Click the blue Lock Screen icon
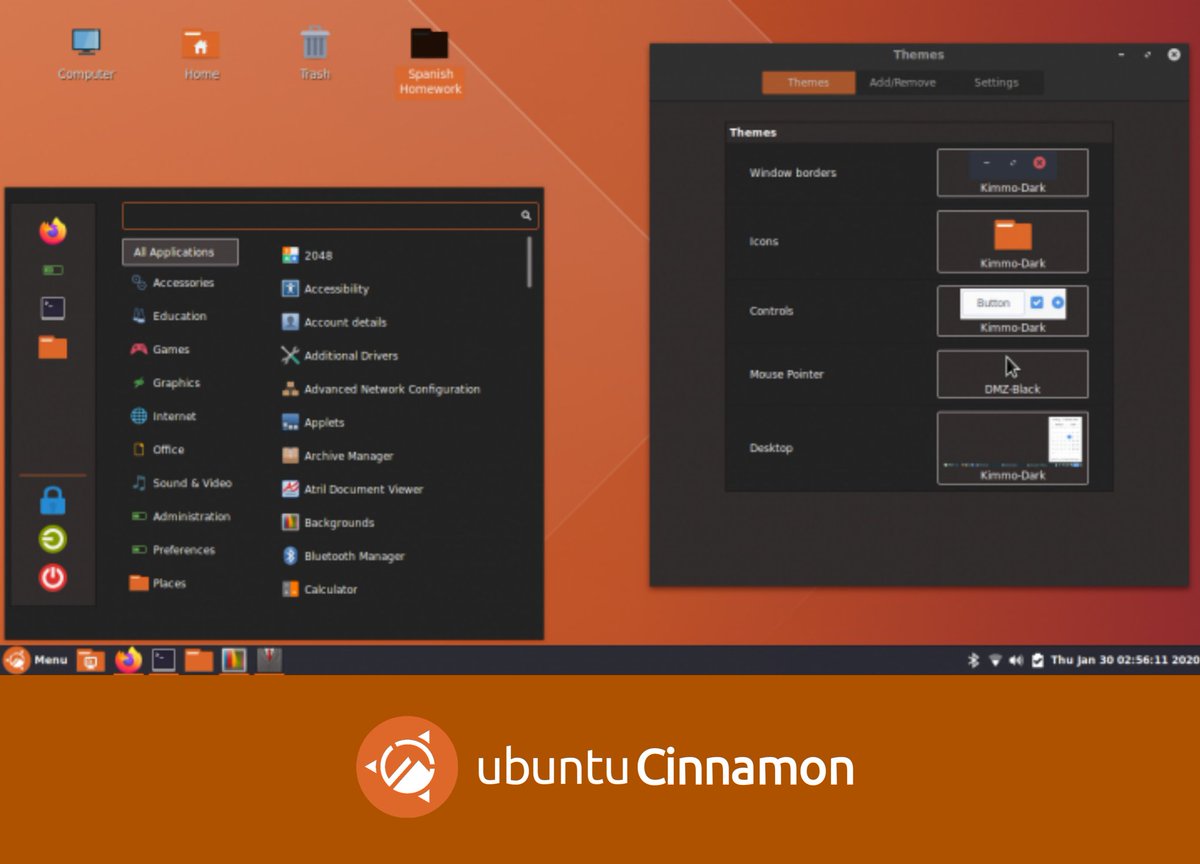The width and height of the screenshot is (1200, 864). 53,500
